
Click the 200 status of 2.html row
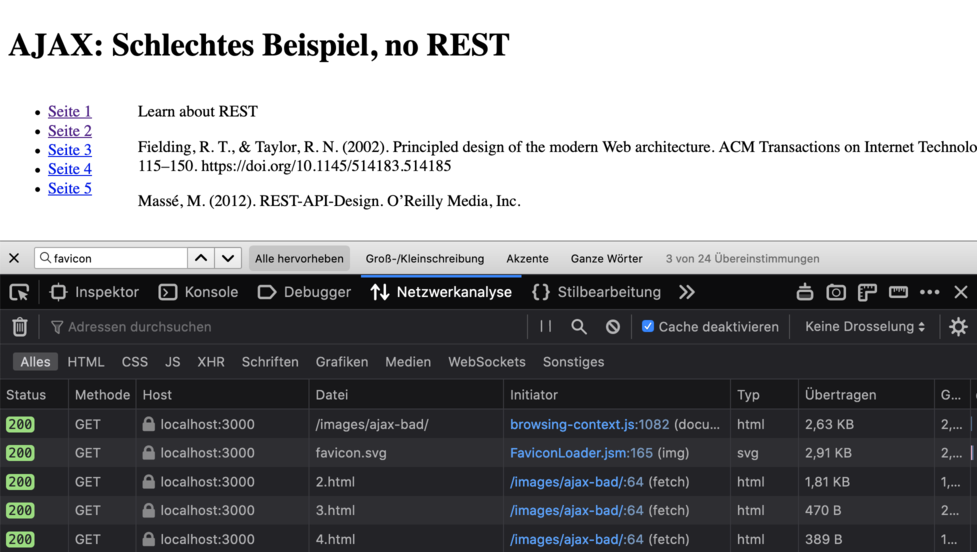(21, 482)
